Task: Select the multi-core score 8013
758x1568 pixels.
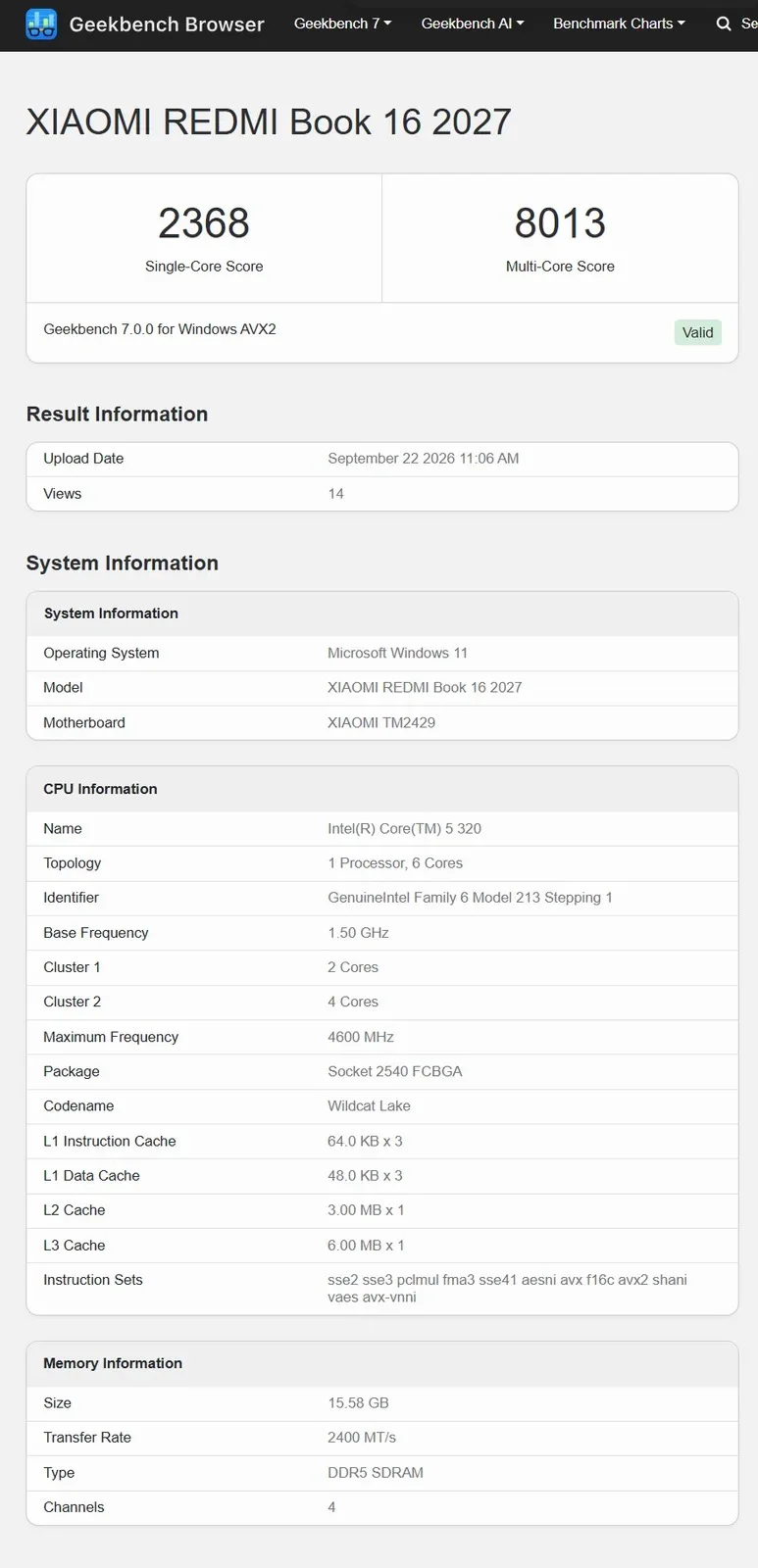Action: coord(560,223)
